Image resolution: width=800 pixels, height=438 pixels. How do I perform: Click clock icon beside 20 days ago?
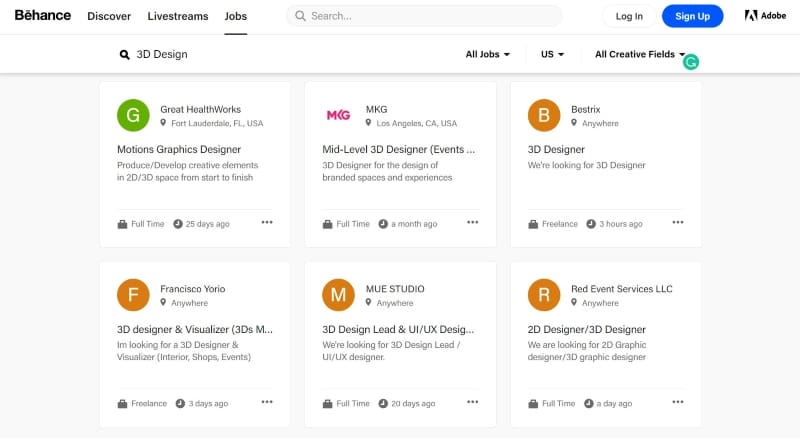coord(383,404)
